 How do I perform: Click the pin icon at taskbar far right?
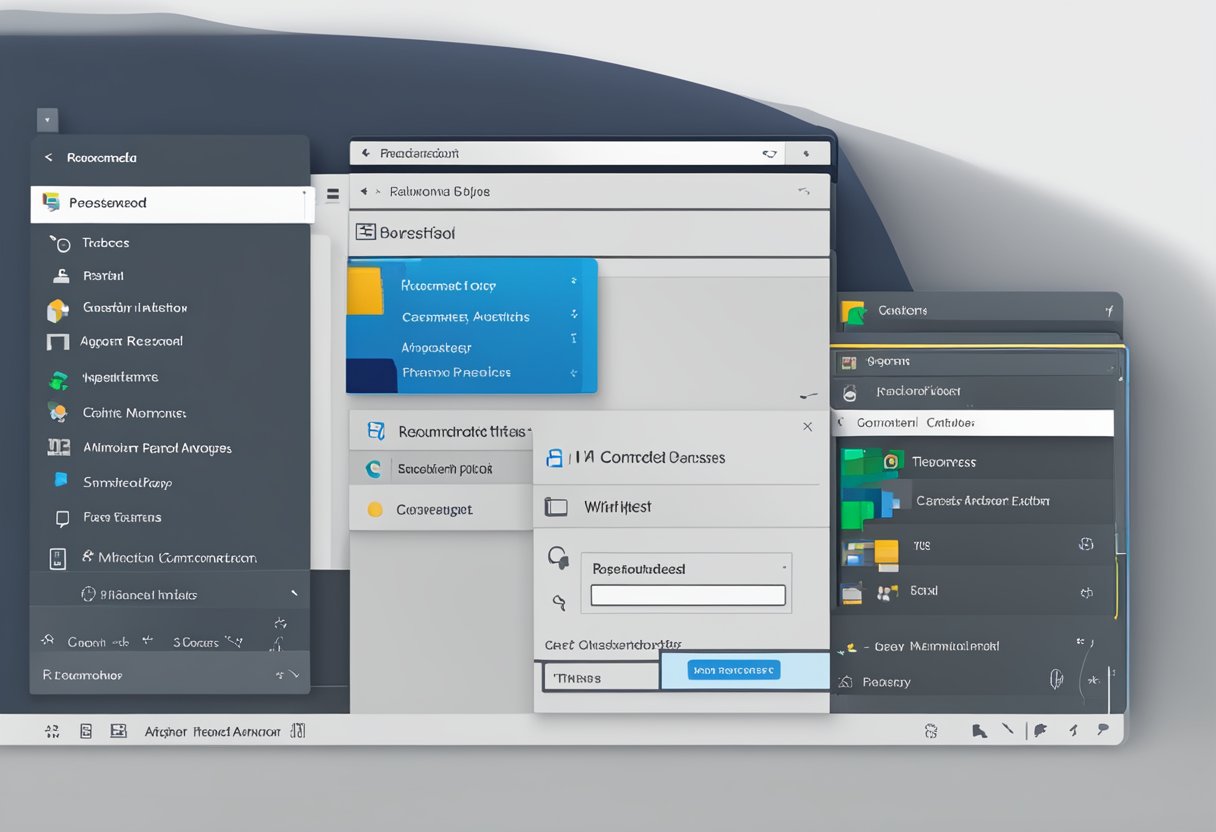pos(1103,730)
